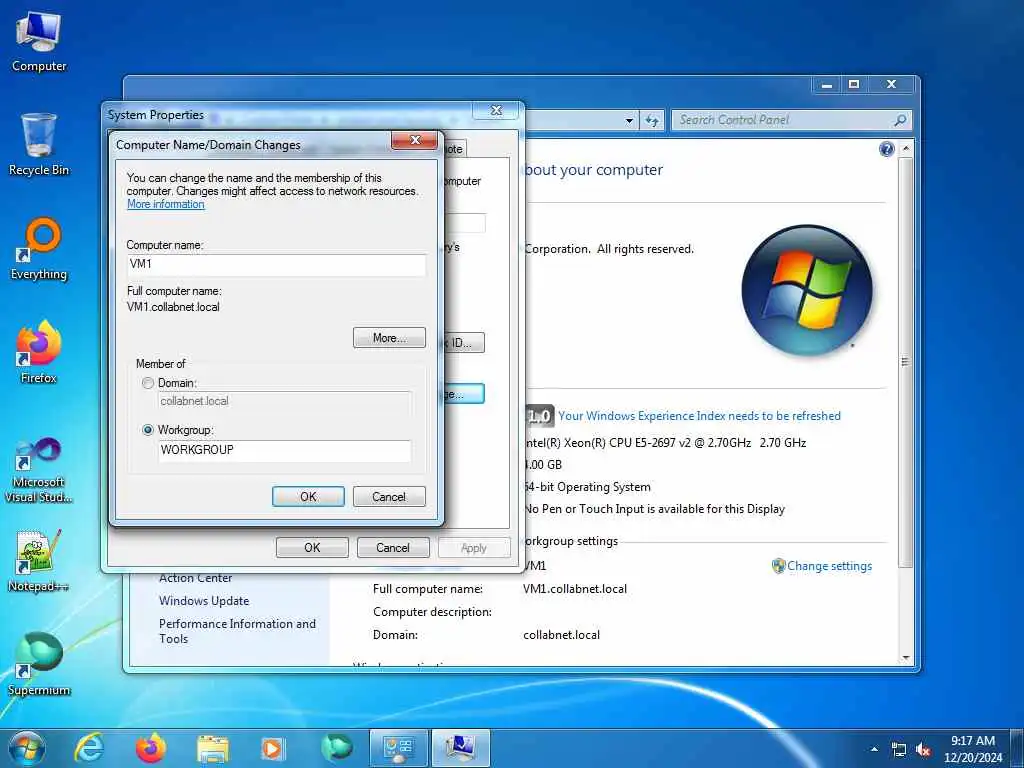Open Windows Explorer from the taskbar
Viewport: 1024px width, 768px height.
(x=213, y=749)
